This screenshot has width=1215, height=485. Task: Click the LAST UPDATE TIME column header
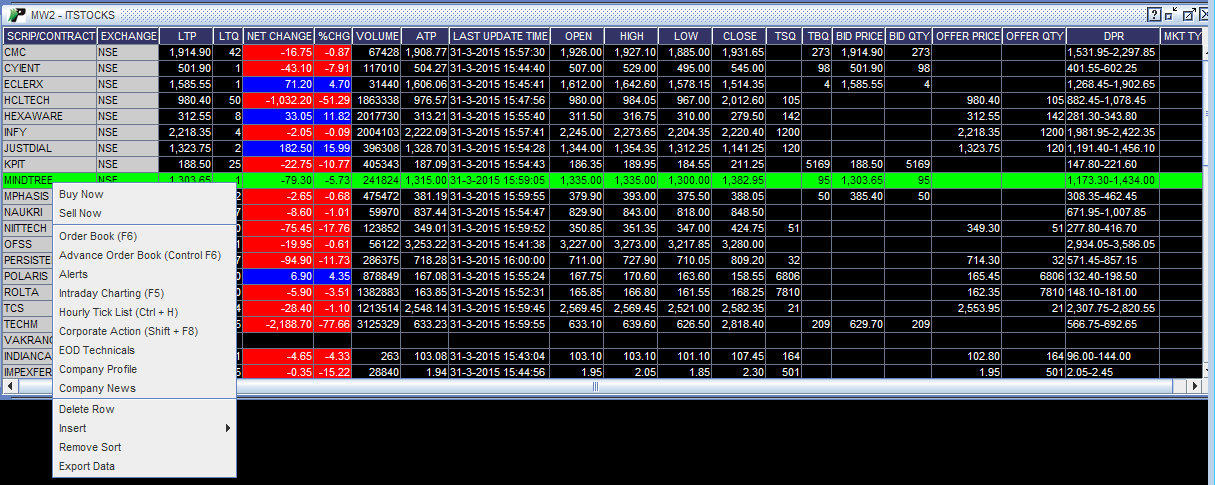coord(499,36)
